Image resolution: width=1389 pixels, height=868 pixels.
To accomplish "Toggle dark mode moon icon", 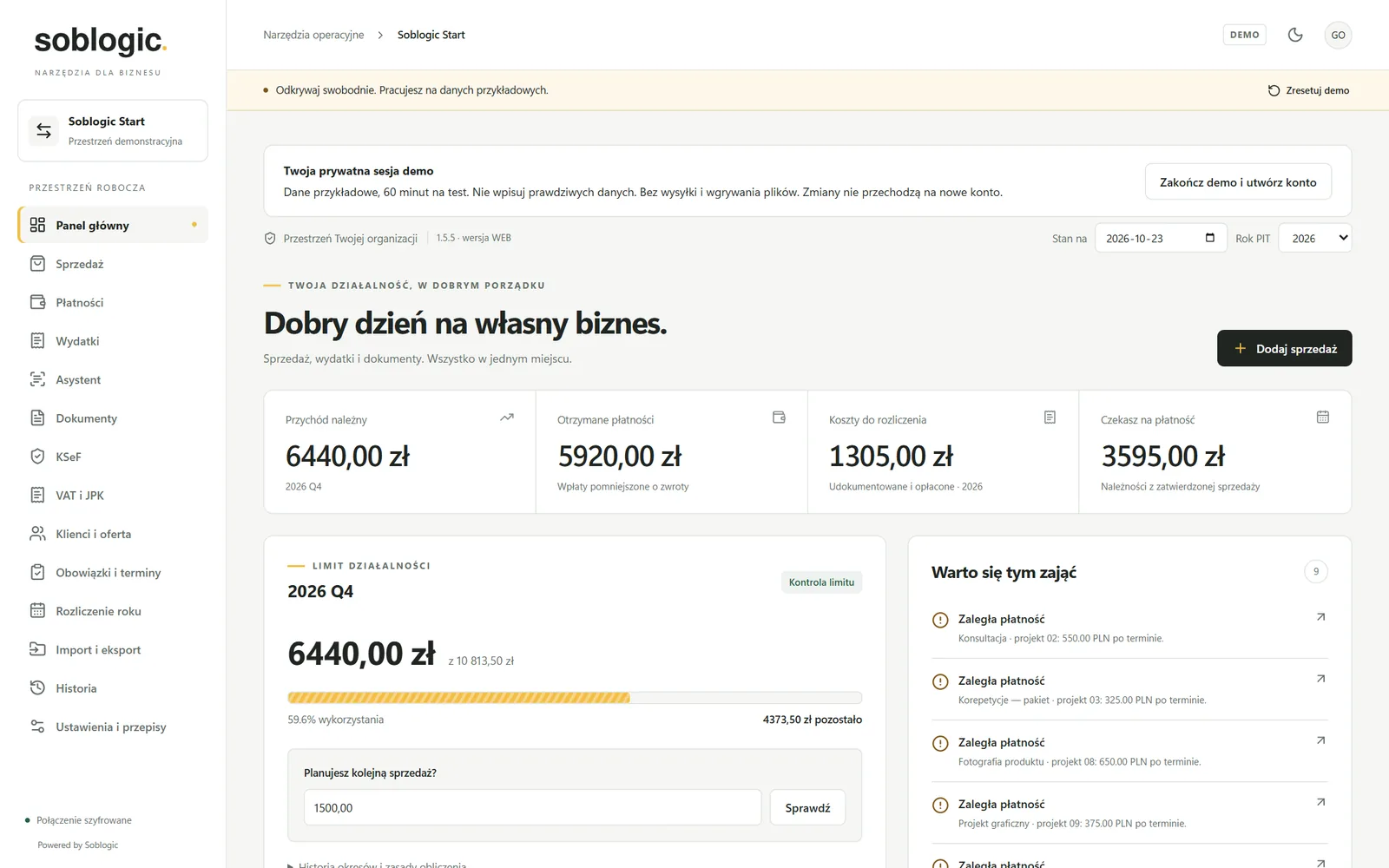I will pos(1295,35).
